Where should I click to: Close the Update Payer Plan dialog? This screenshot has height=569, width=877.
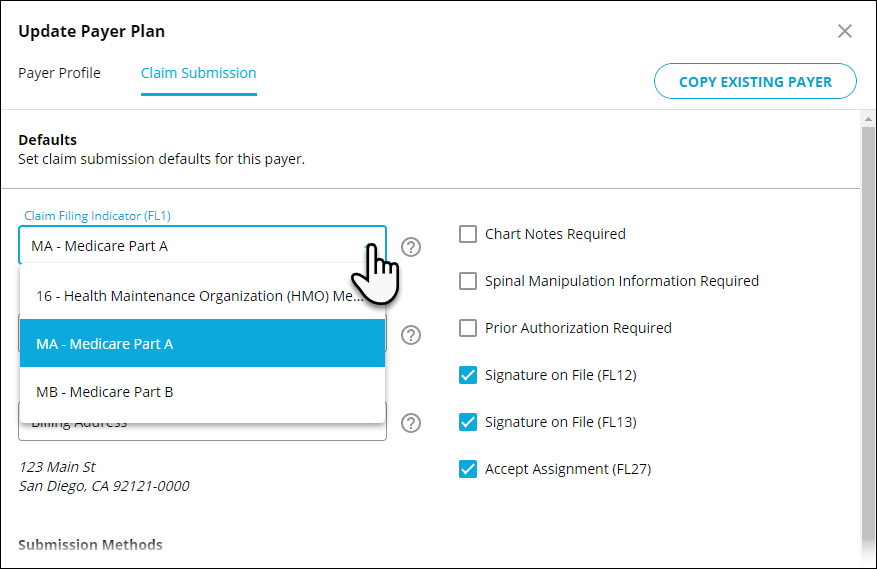tap(845, 31)
